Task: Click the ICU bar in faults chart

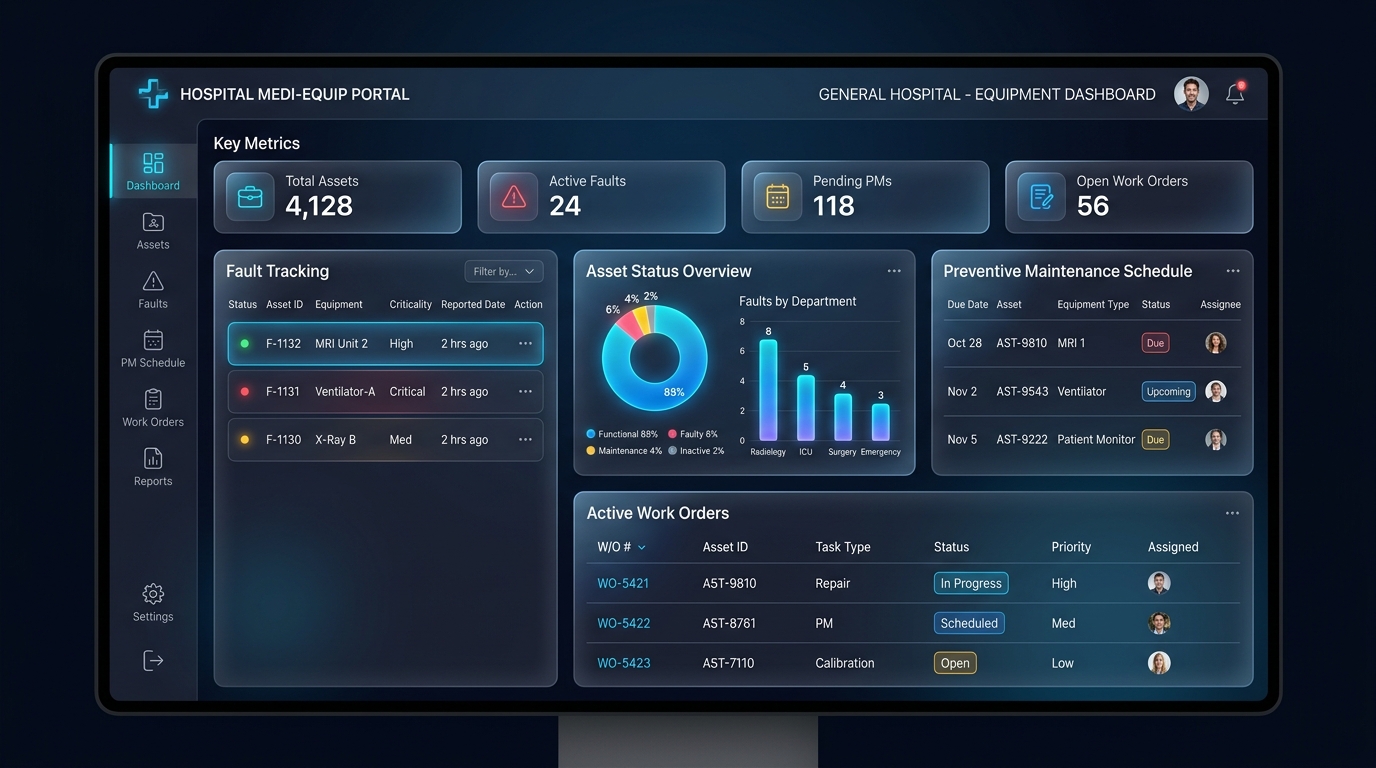Action: 806,408
